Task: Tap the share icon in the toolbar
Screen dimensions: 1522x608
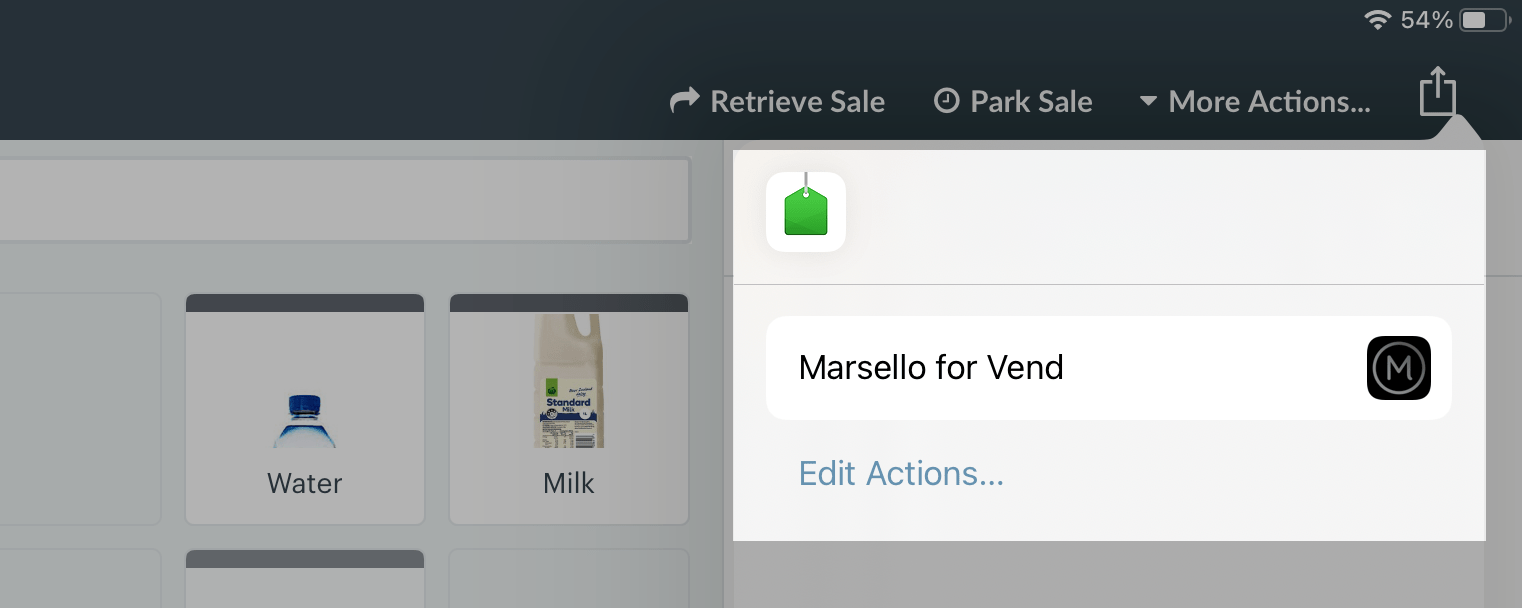Action: click(1438, 92)
